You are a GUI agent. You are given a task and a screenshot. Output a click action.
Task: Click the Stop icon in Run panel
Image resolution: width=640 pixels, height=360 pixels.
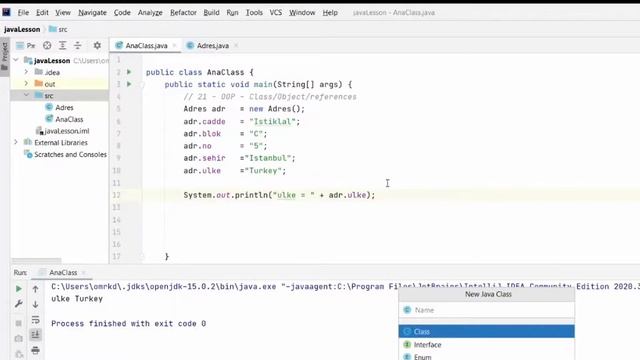(x=19, y=323)
